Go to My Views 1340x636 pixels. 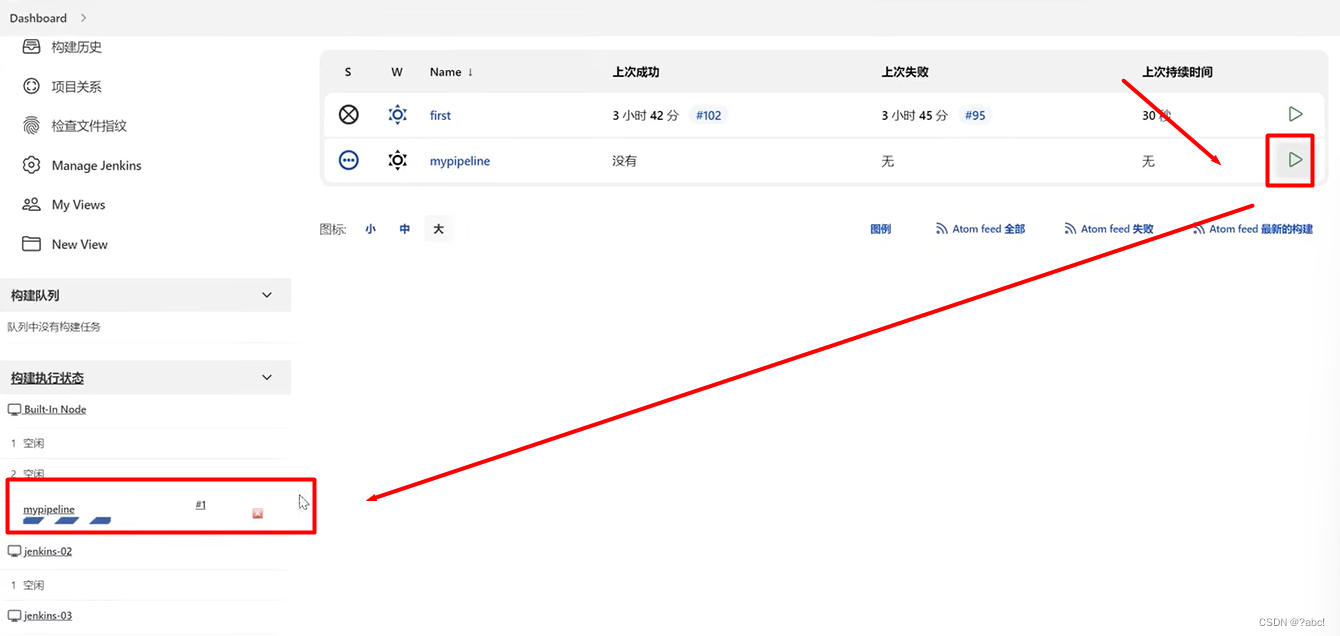click(x=78, y=204)
